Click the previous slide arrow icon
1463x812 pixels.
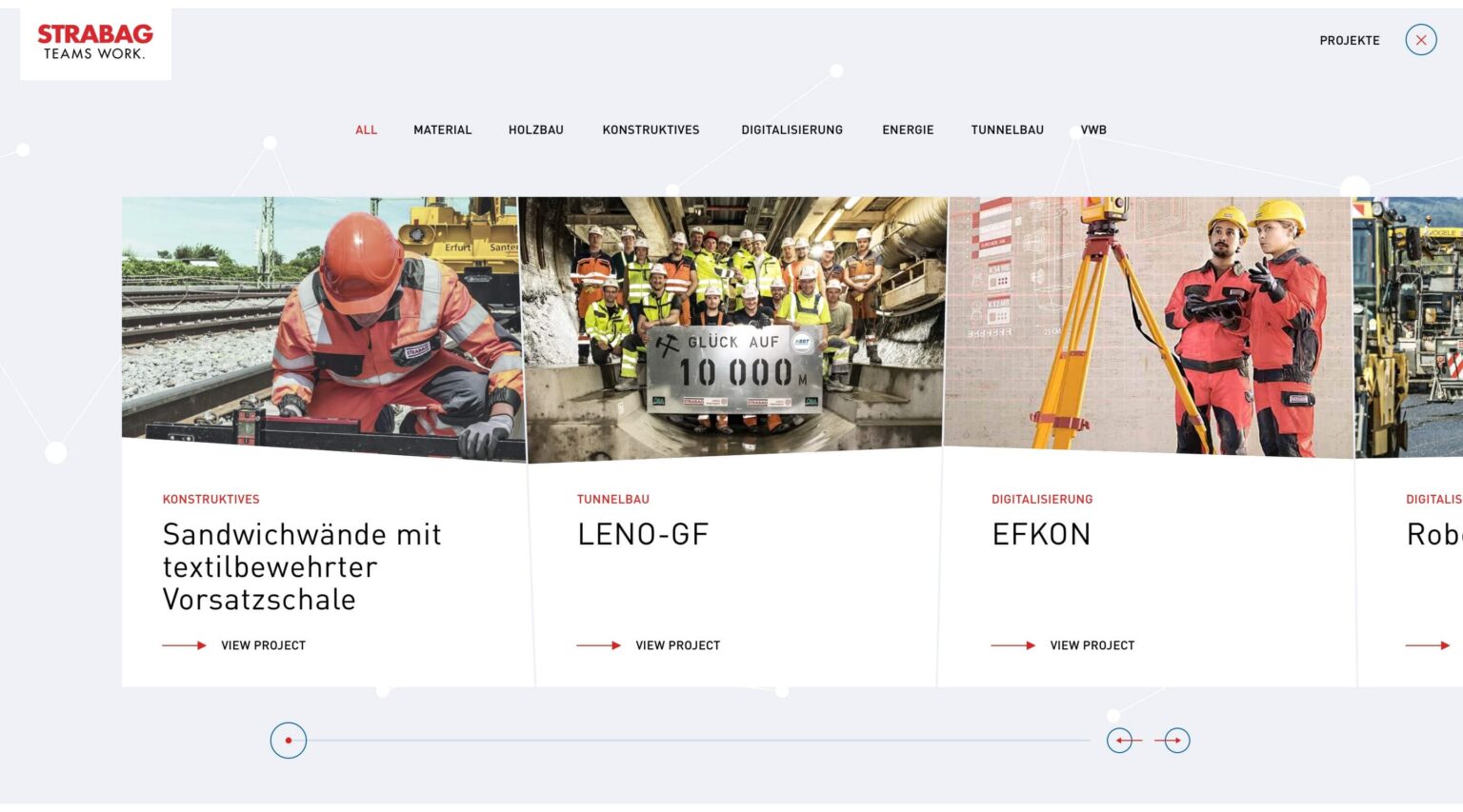[1120, 741]
